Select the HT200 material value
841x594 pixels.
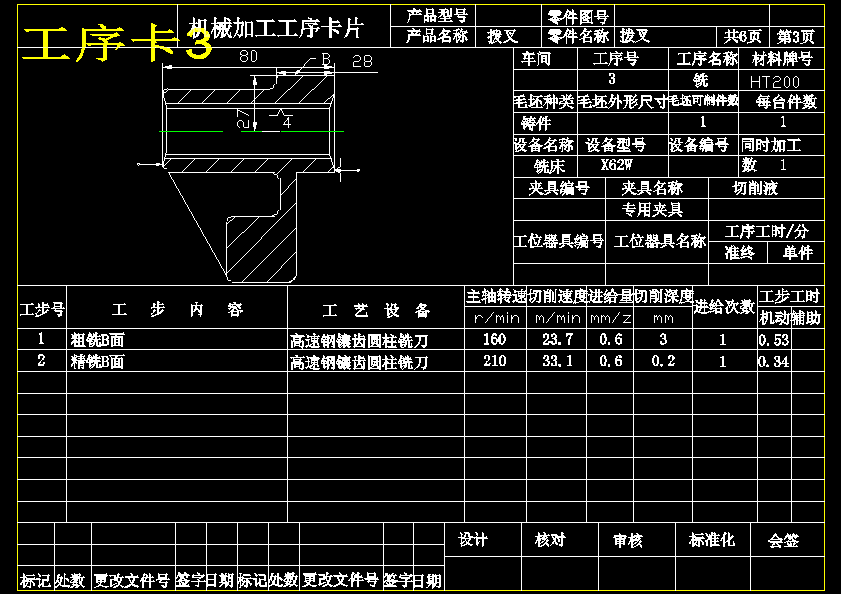[x=774, y=82]
